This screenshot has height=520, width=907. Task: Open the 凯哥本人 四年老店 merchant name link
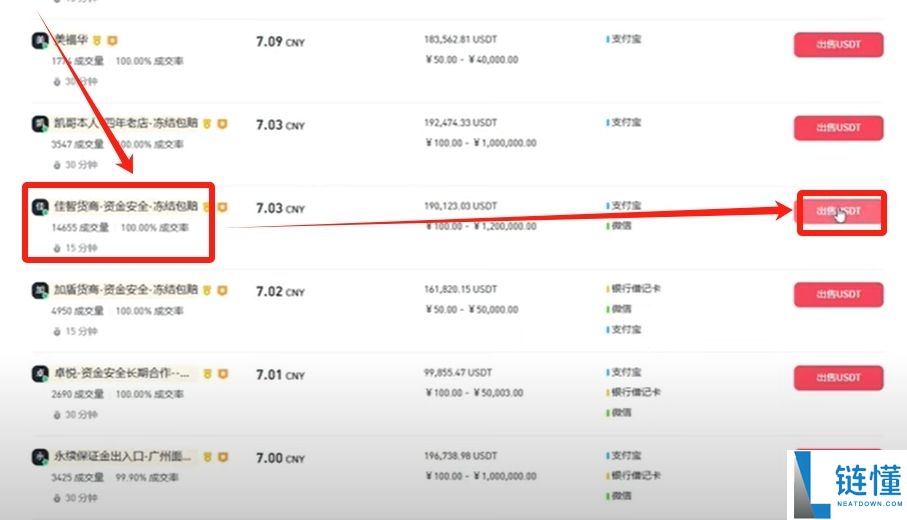coord(125,124)
